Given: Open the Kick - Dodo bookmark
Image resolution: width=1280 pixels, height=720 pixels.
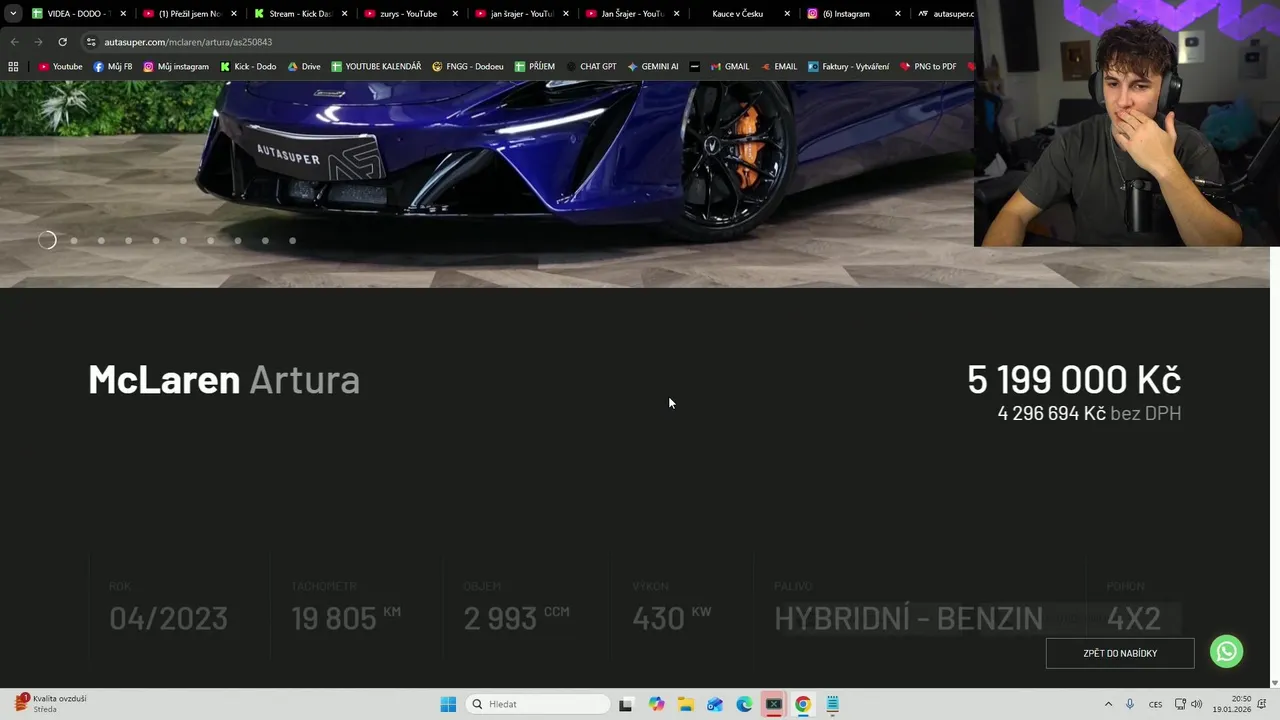Looking at the screenshot, I should tap(248, 66).
